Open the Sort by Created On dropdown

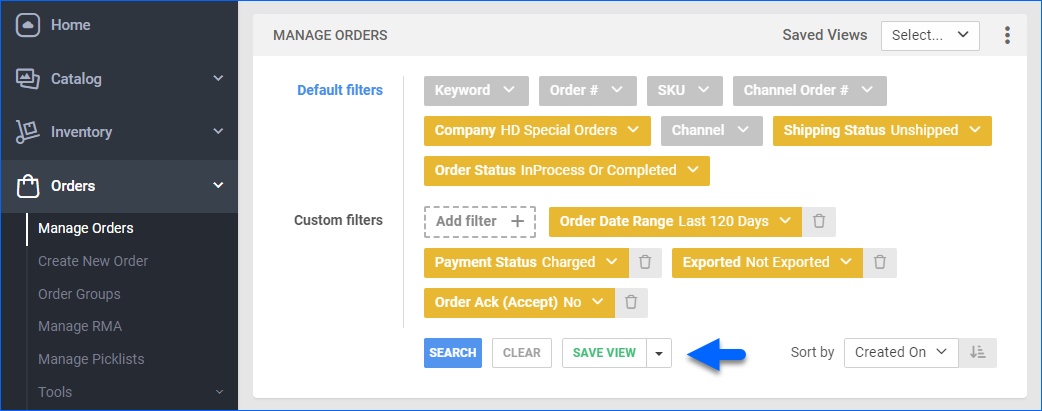coord(900,352)
